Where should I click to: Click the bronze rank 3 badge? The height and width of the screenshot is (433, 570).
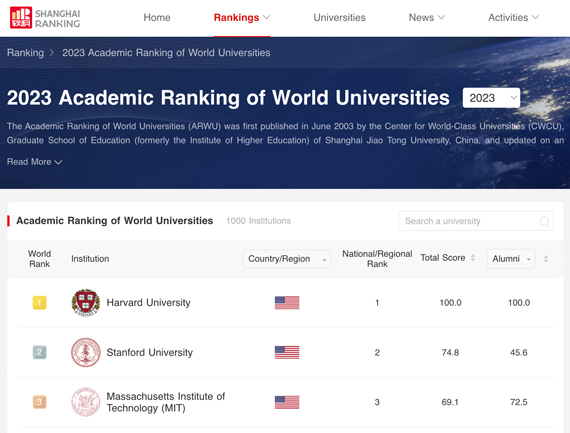coord(39,402)
